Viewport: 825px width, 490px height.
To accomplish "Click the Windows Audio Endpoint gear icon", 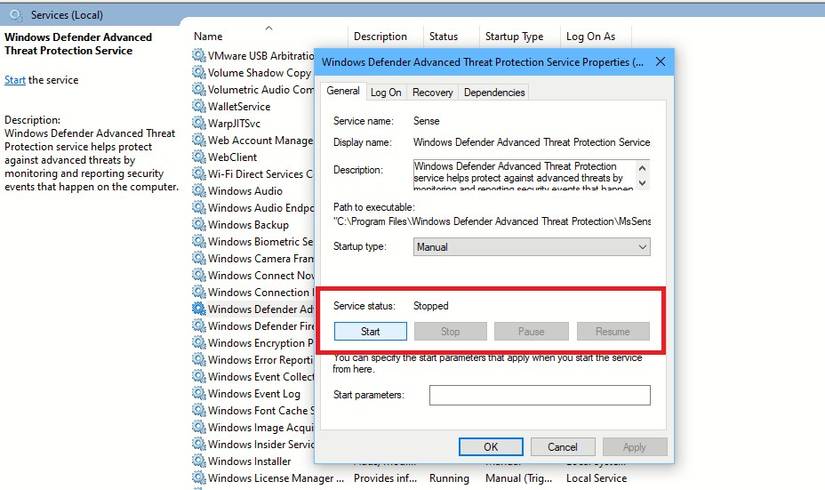I will (199, 207).
